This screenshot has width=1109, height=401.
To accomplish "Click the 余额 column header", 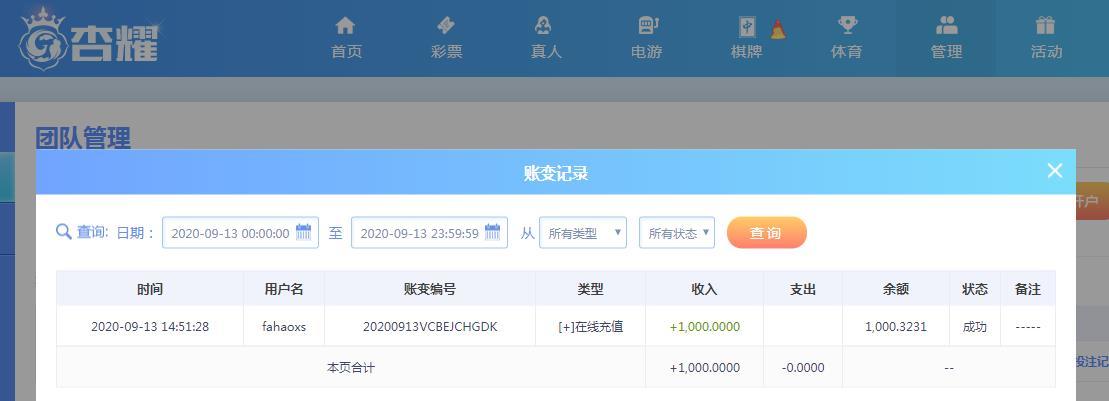I will (895, 289).
